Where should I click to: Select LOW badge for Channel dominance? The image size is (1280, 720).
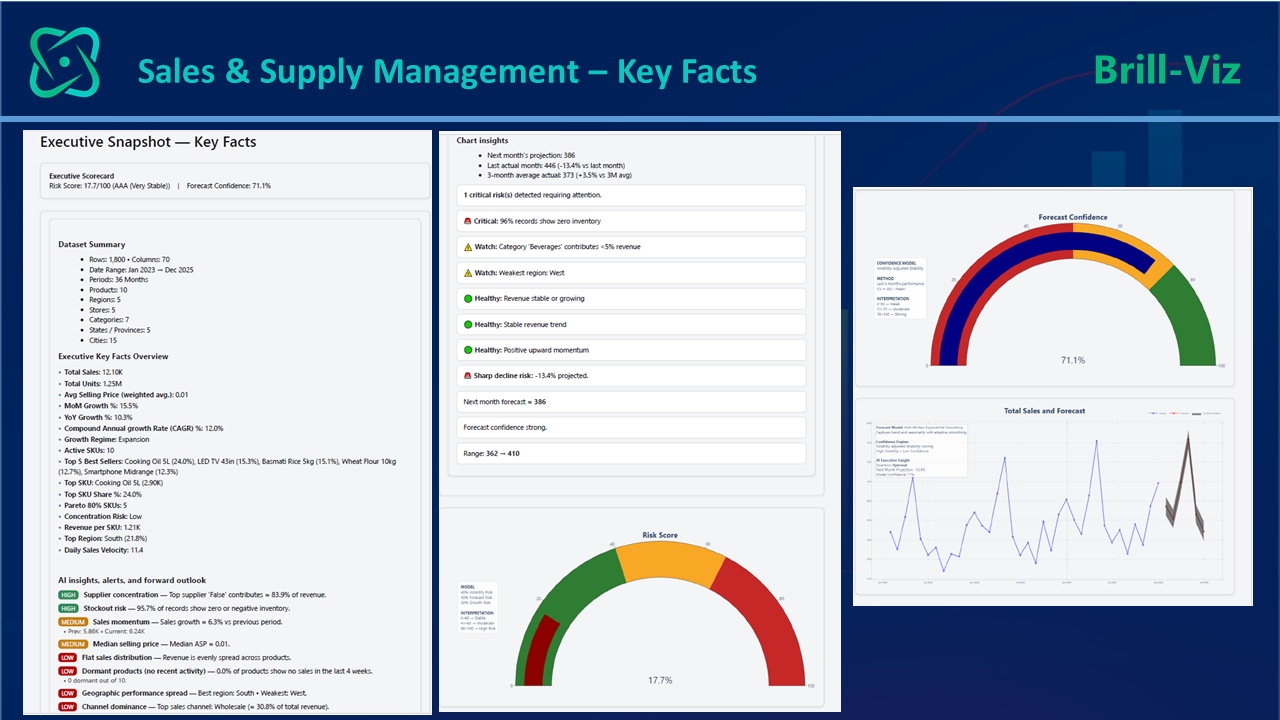click(x=67, y=706)
